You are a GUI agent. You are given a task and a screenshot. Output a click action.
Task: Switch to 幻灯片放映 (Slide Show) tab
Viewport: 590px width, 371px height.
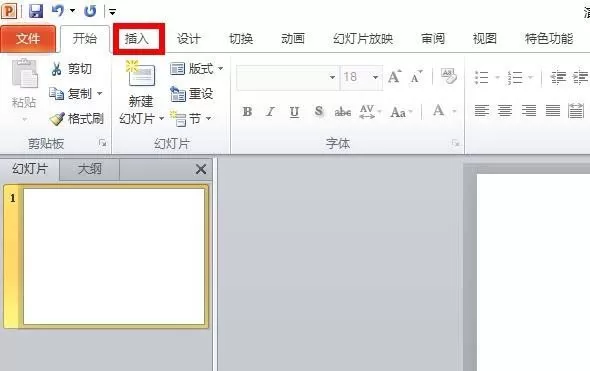[363, 39]
